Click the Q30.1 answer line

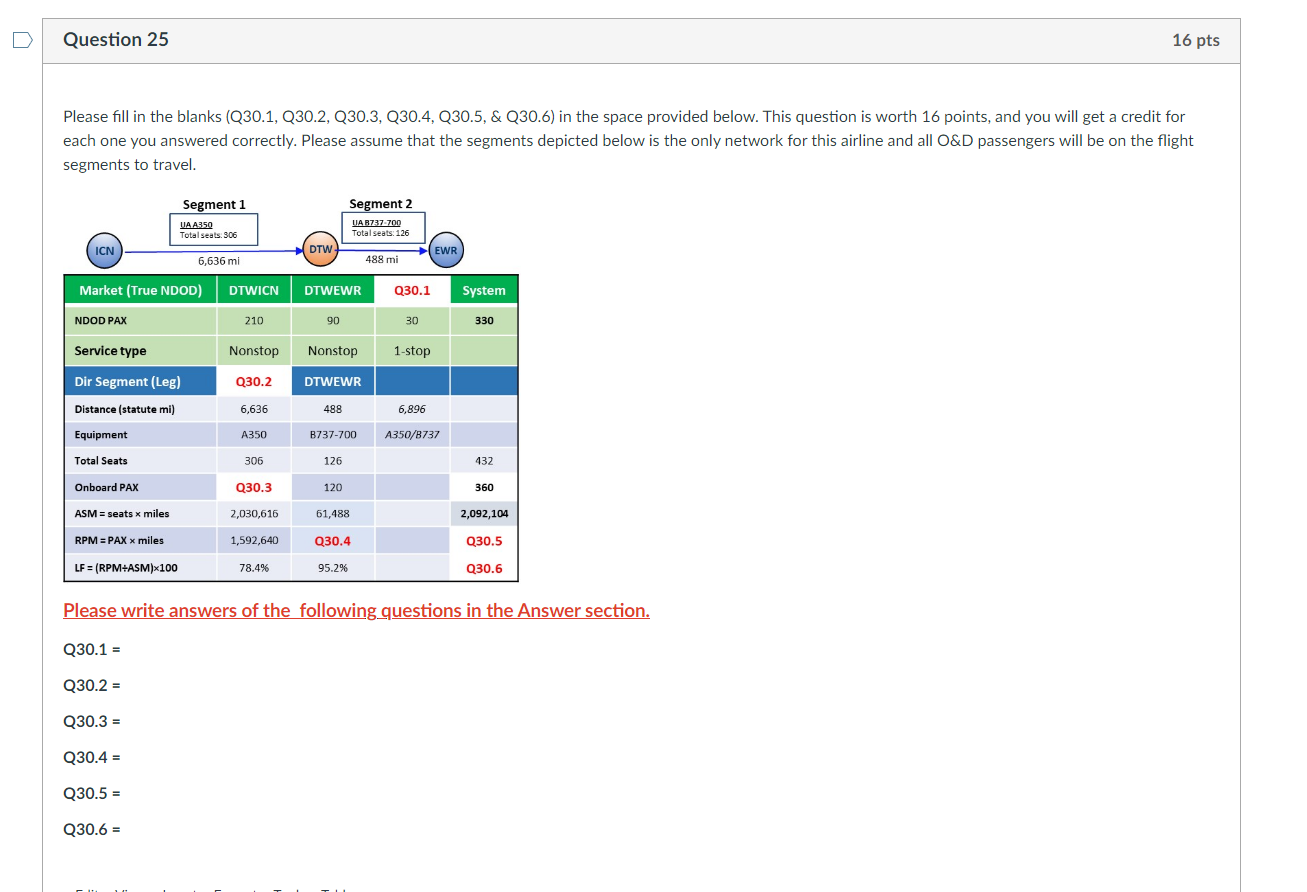coord(90,649)
